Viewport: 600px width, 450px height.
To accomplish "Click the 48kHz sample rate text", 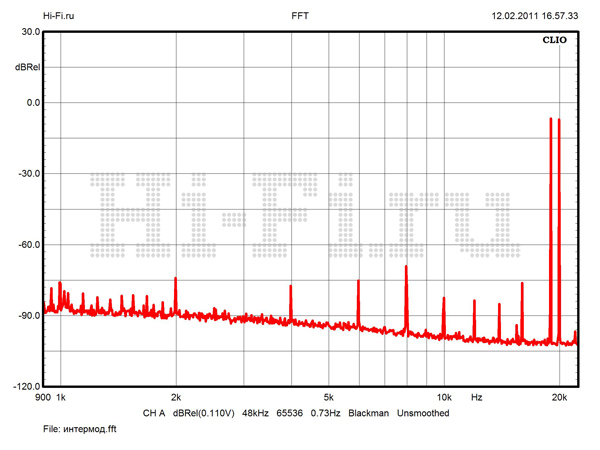I will 256,413.
